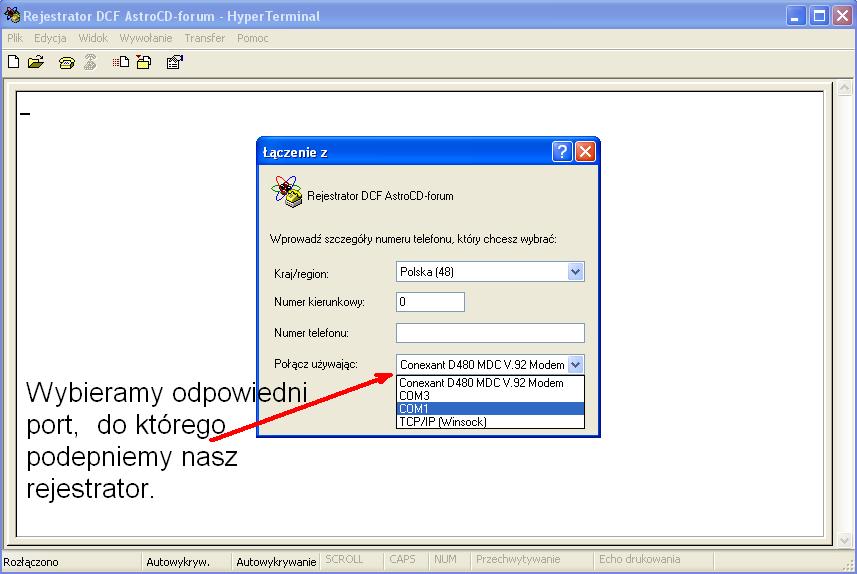Click the Autowykrywanie status bar entry

coord(277,562)
